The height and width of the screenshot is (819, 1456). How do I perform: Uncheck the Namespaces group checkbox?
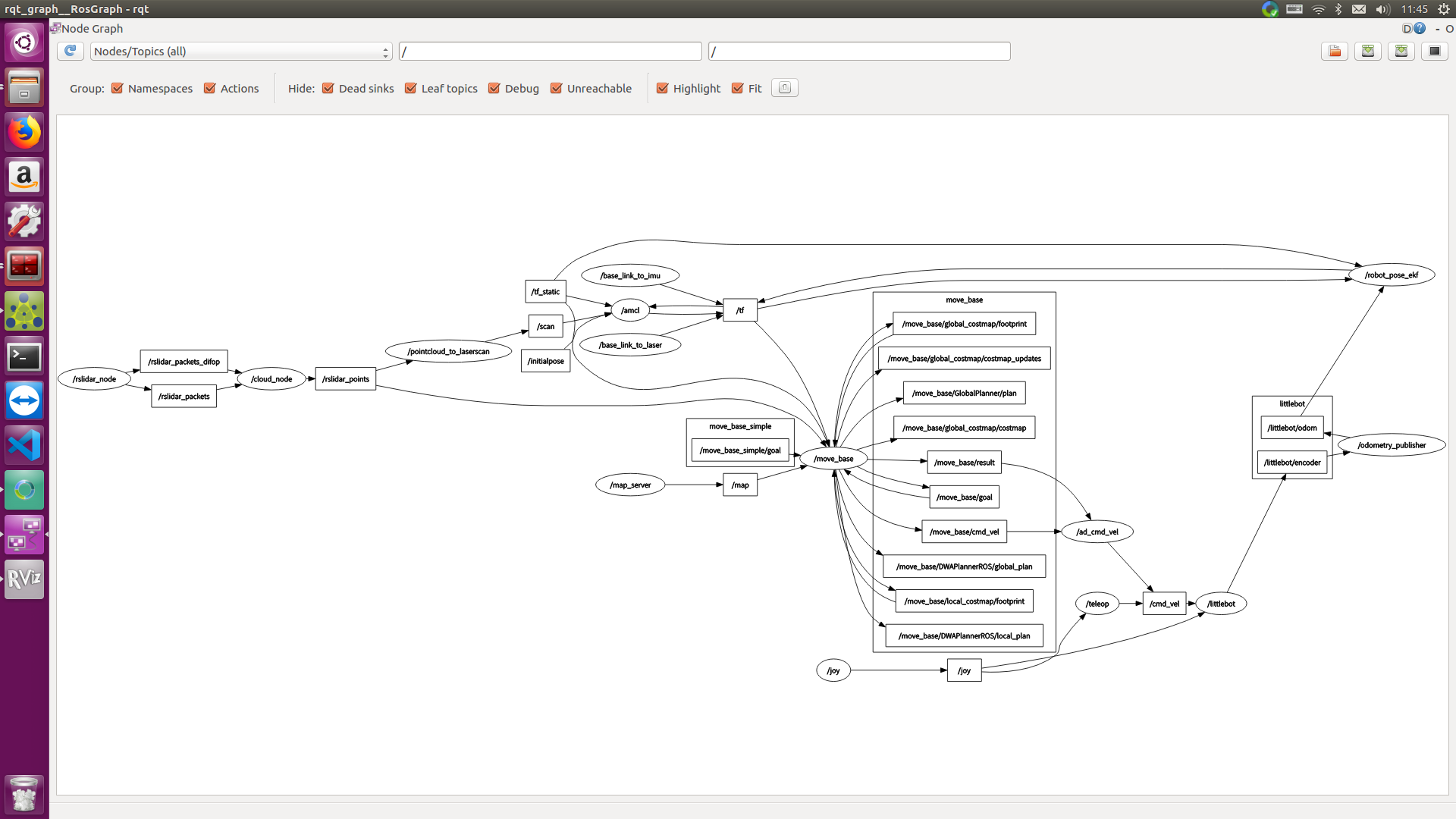(x=118, y=88)
